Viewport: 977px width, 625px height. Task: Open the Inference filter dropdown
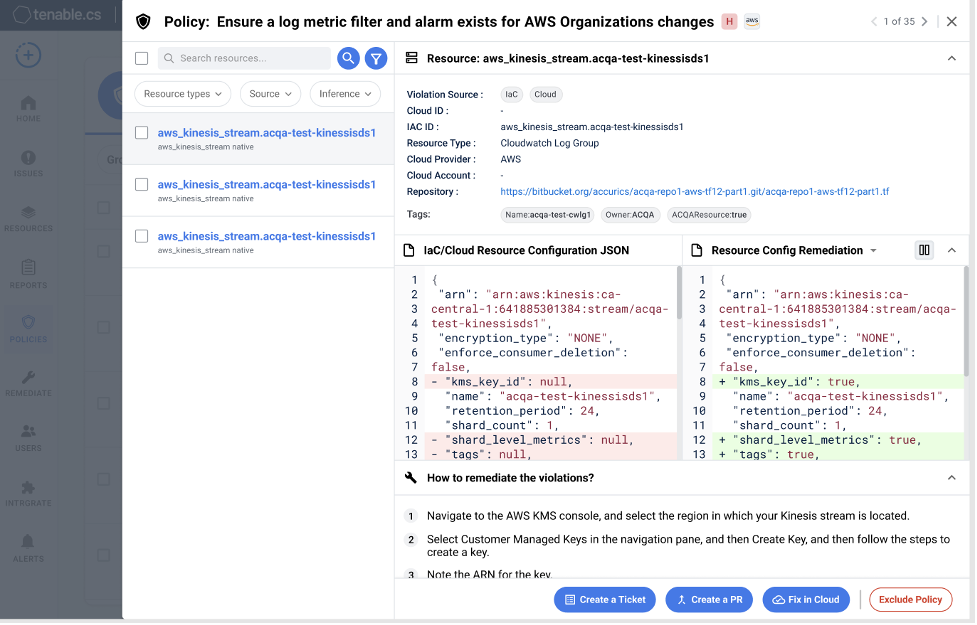345,94
